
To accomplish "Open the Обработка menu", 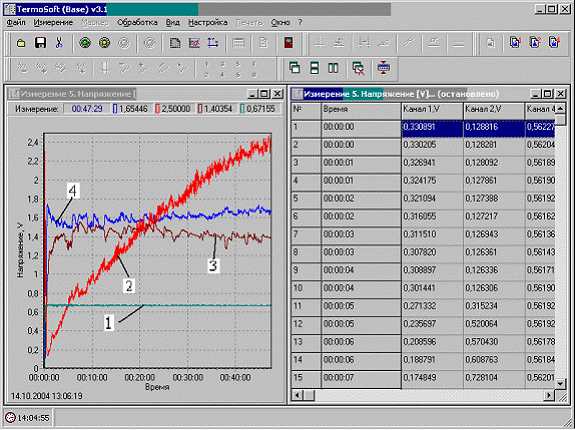I will pos(137,23).
